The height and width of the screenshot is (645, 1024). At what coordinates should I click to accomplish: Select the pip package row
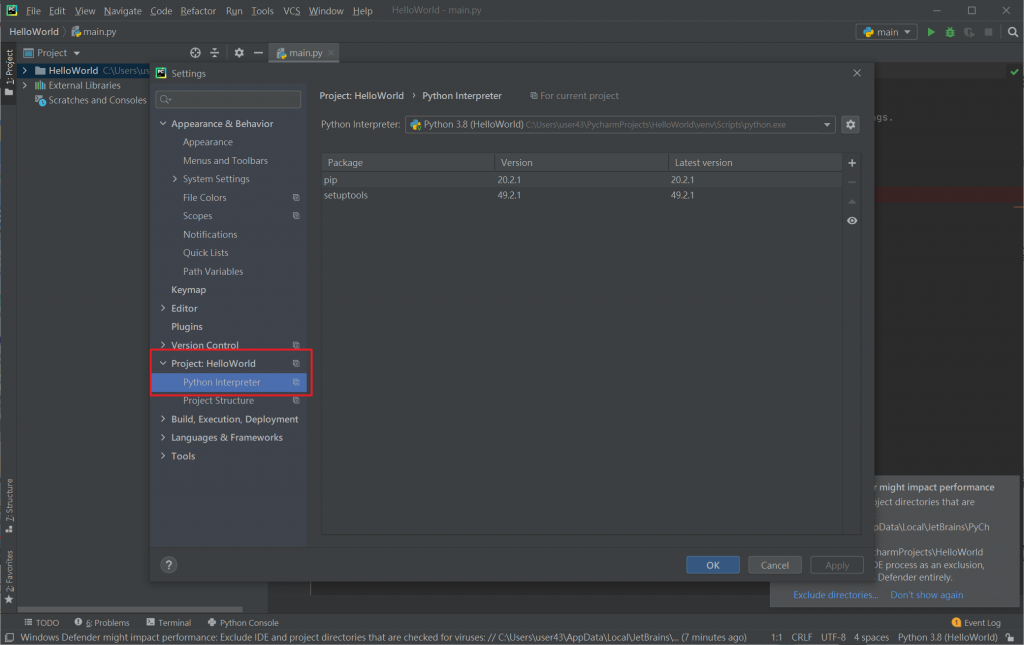[x=581, y=180]
